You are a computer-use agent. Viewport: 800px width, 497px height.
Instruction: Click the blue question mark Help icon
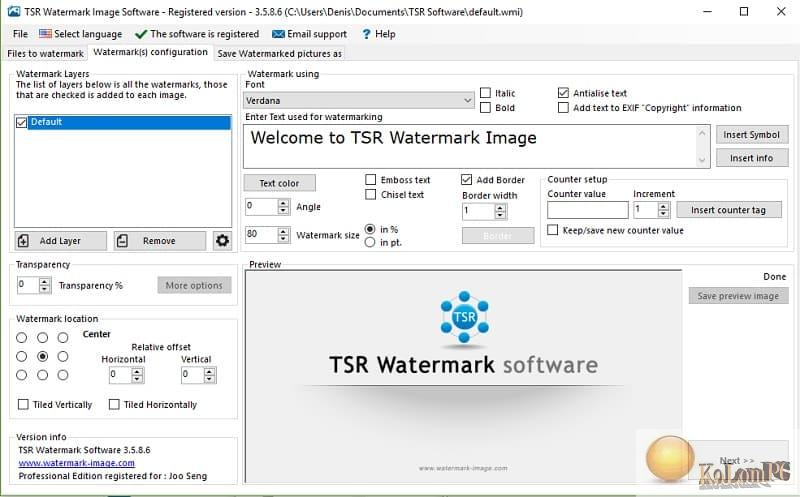click(366, 34)
